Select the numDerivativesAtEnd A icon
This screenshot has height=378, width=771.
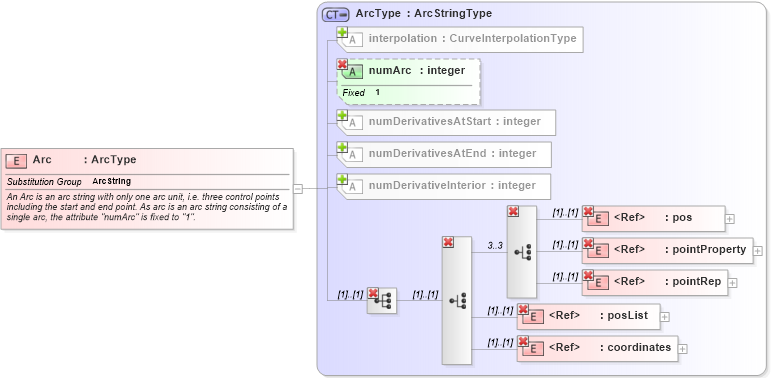click(x=353, y=155)
